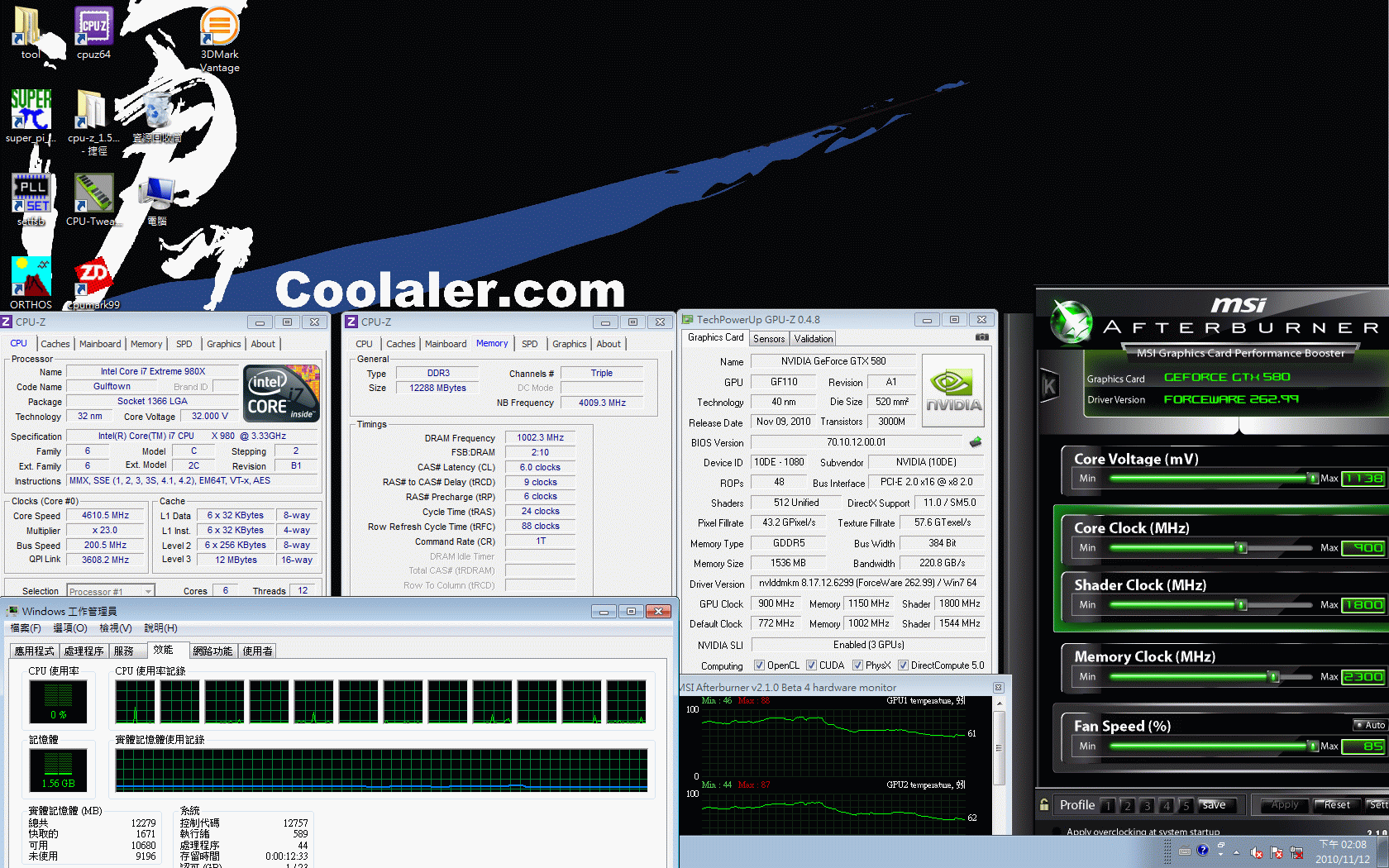Click the hardware monitor scrollbar up arrow

point(999,704)
